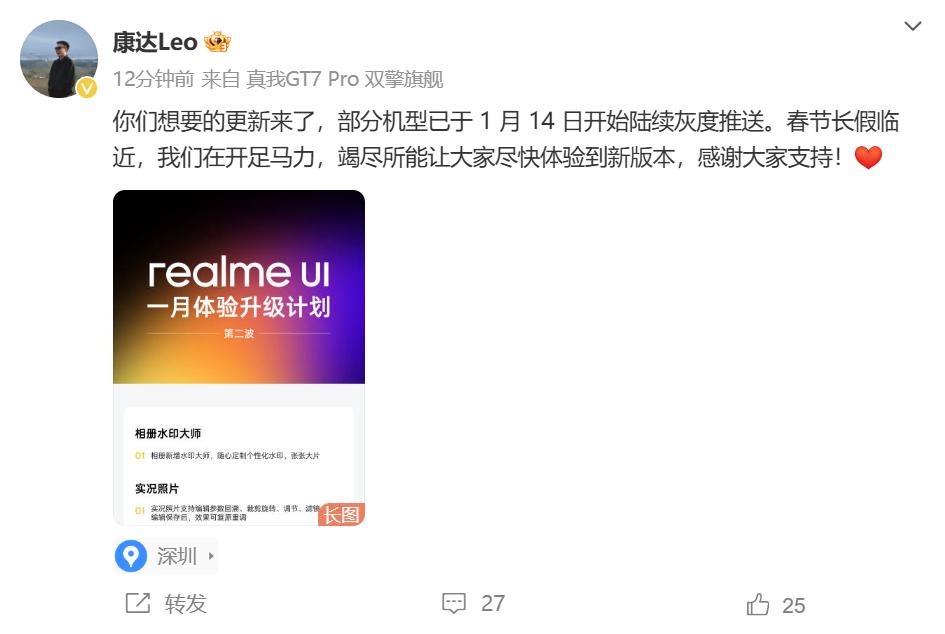The height and width of the screenshot is (634, 945).
Task: Click the comment count 27
Action: pyautogui.click(x=492, y=603)
